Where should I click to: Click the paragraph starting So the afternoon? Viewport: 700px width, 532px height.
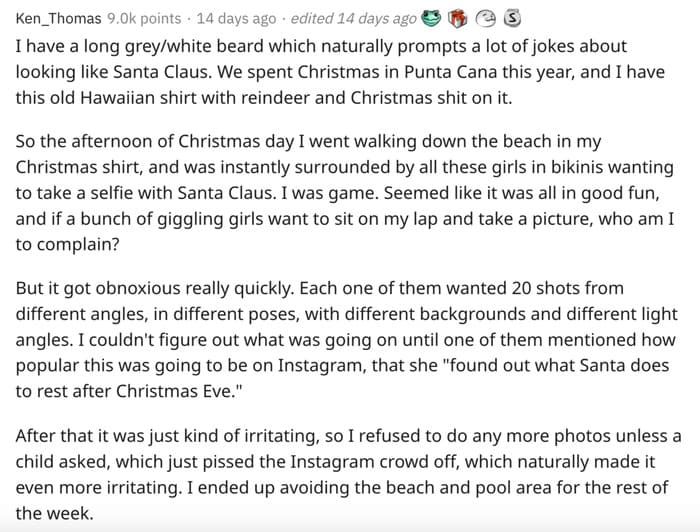[345, 193]
